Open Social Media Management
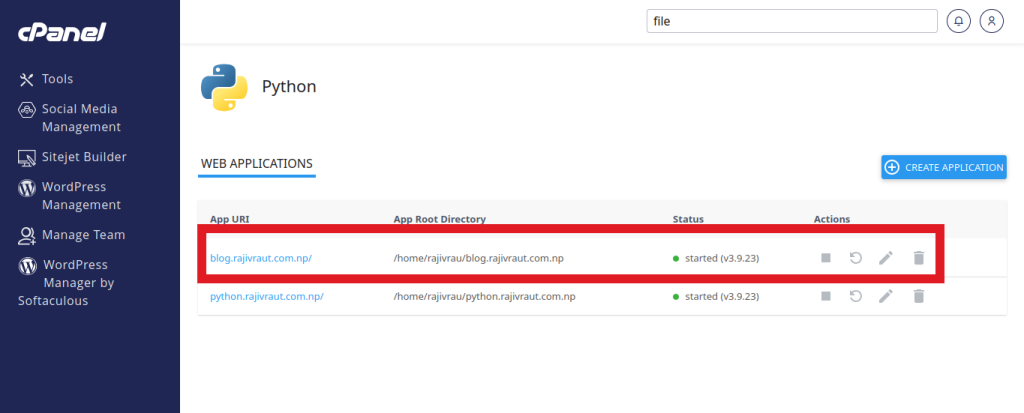1024x413 pixels. [81, 118]
